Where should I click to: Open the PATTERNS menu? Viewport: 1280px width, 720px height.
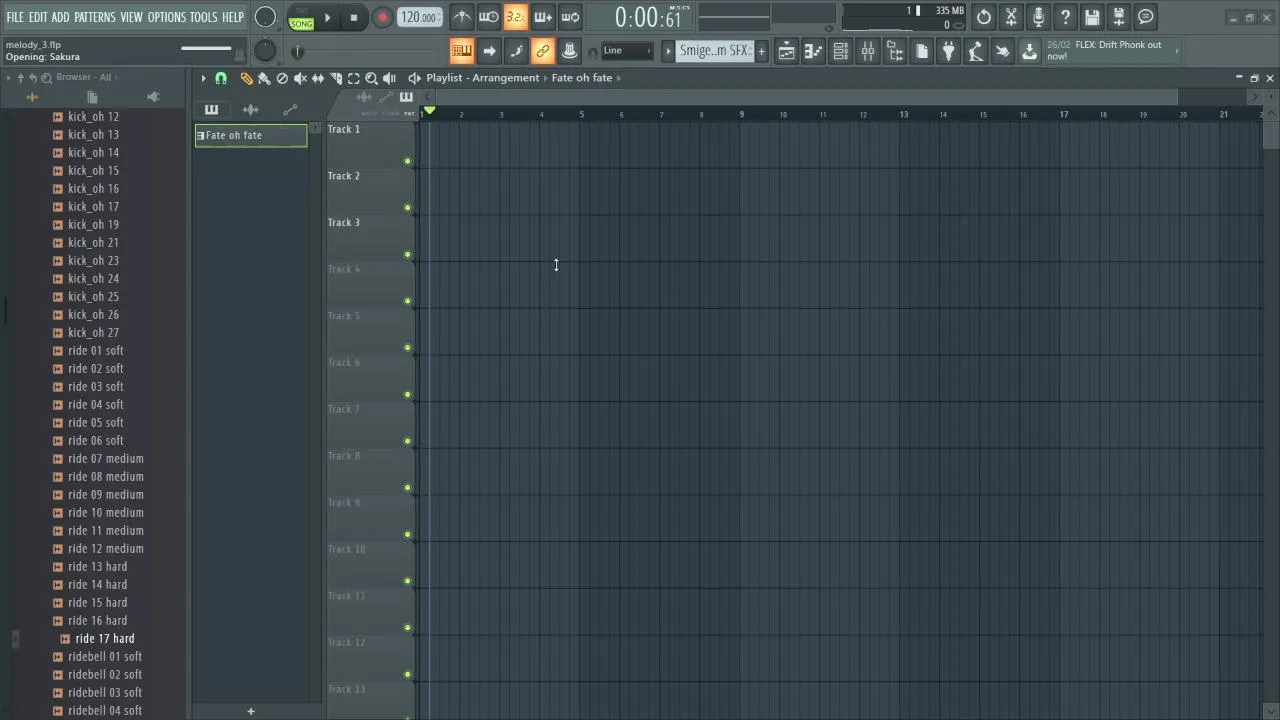95,17
